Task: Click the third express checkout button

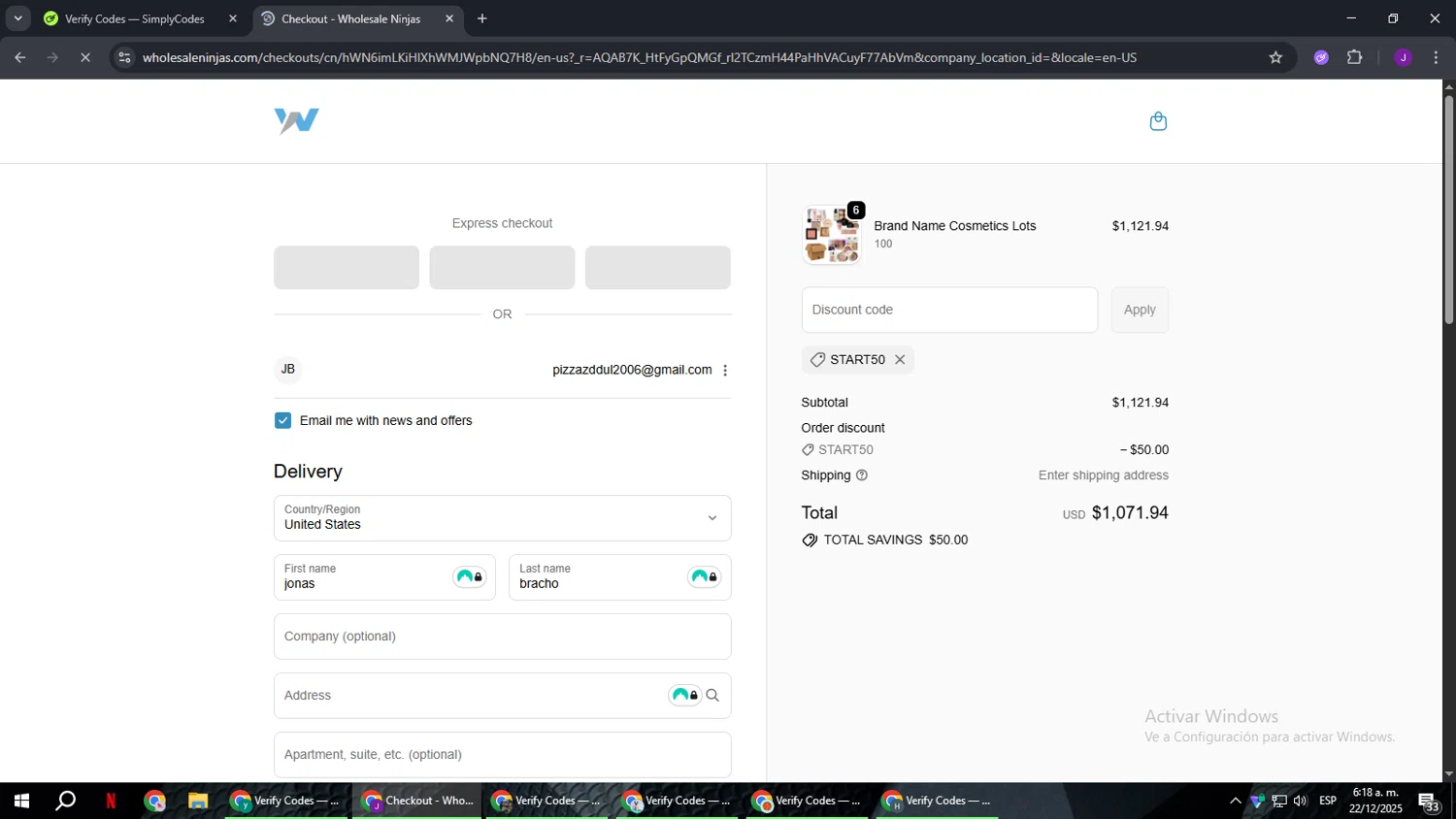Action: point(658,267)
